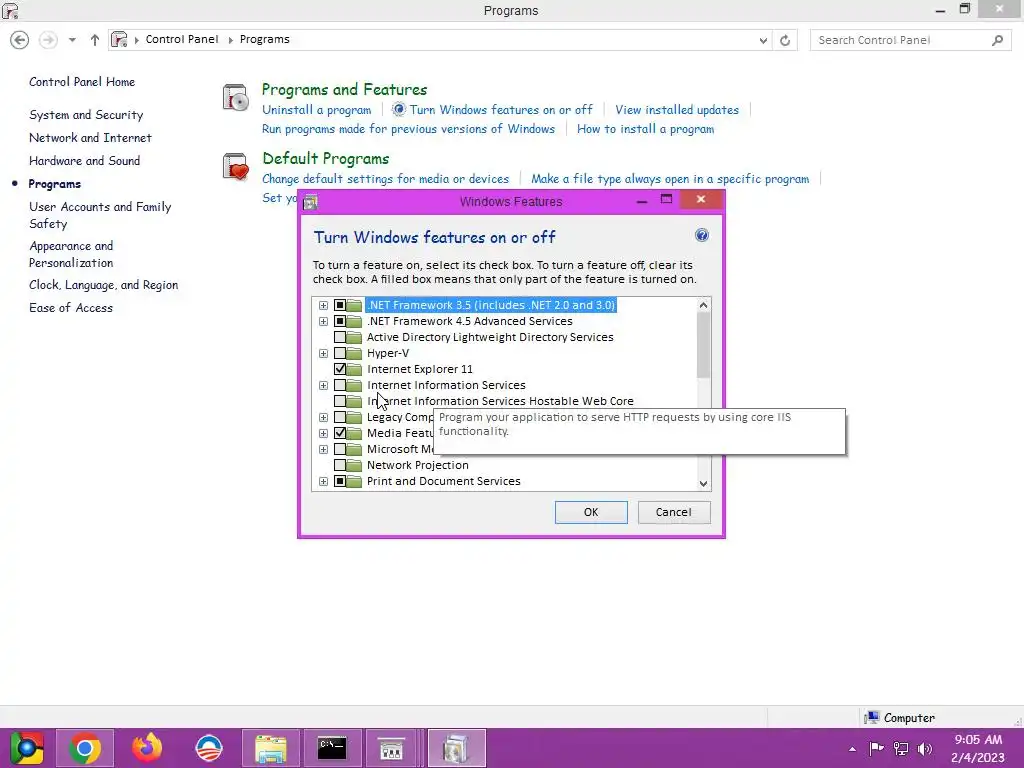Open User Accounts and Family Safety
The width and height of the screenshot is (1024, 768).
coord(100,215)
